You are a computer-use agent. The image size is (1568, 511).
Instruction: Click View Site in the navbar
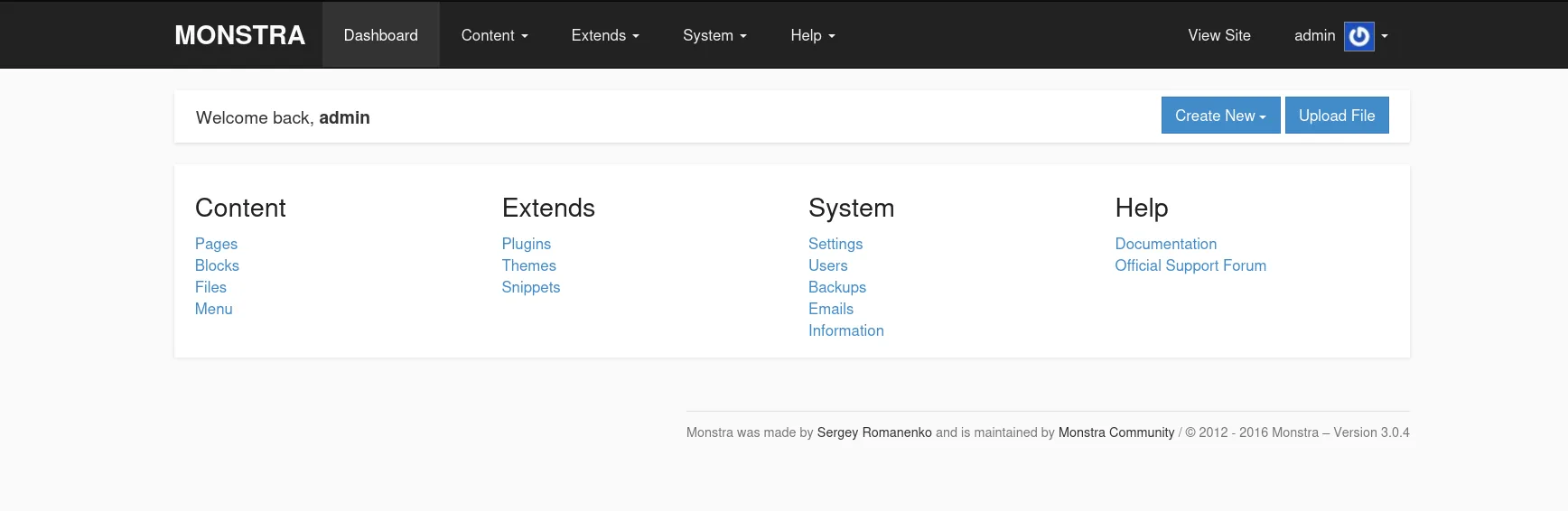[x=1219, y=35]
